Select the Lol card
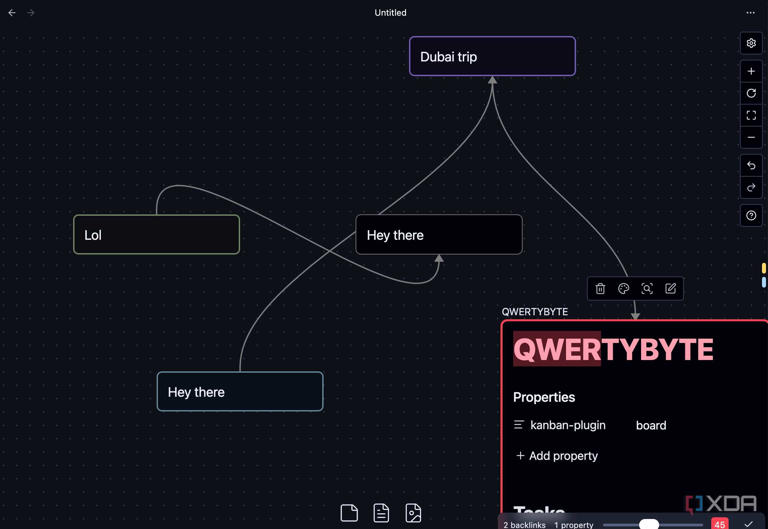 156,235
